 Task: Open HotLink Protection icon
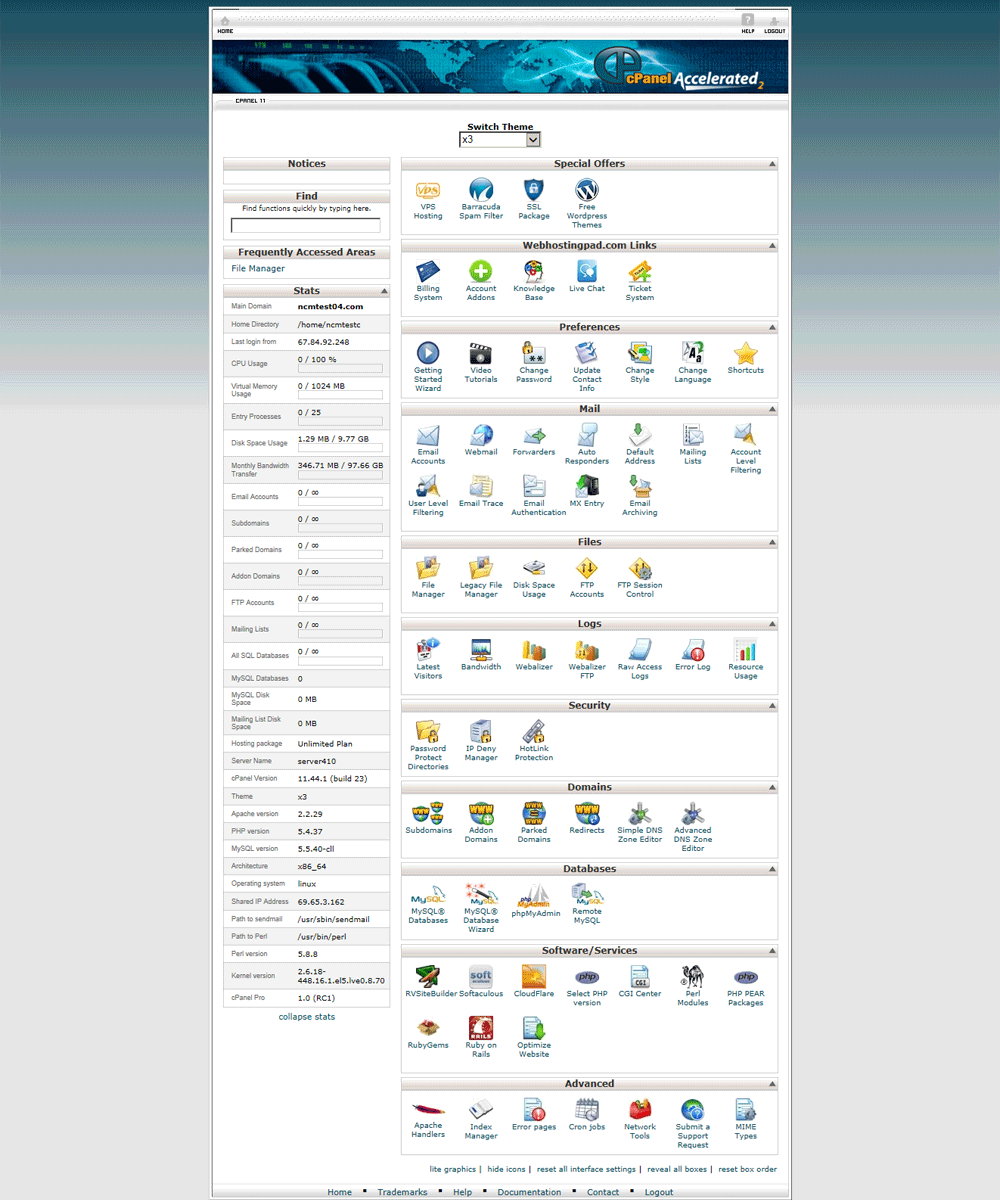tap(534, 732)
